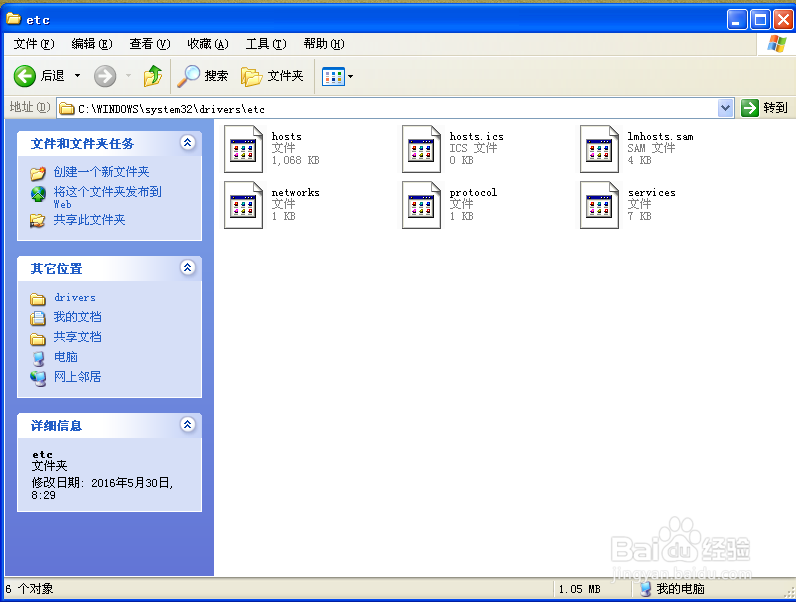Open 网上邻居 link
The width and height of the screenshot is (796, 602).
click(77, 377)
